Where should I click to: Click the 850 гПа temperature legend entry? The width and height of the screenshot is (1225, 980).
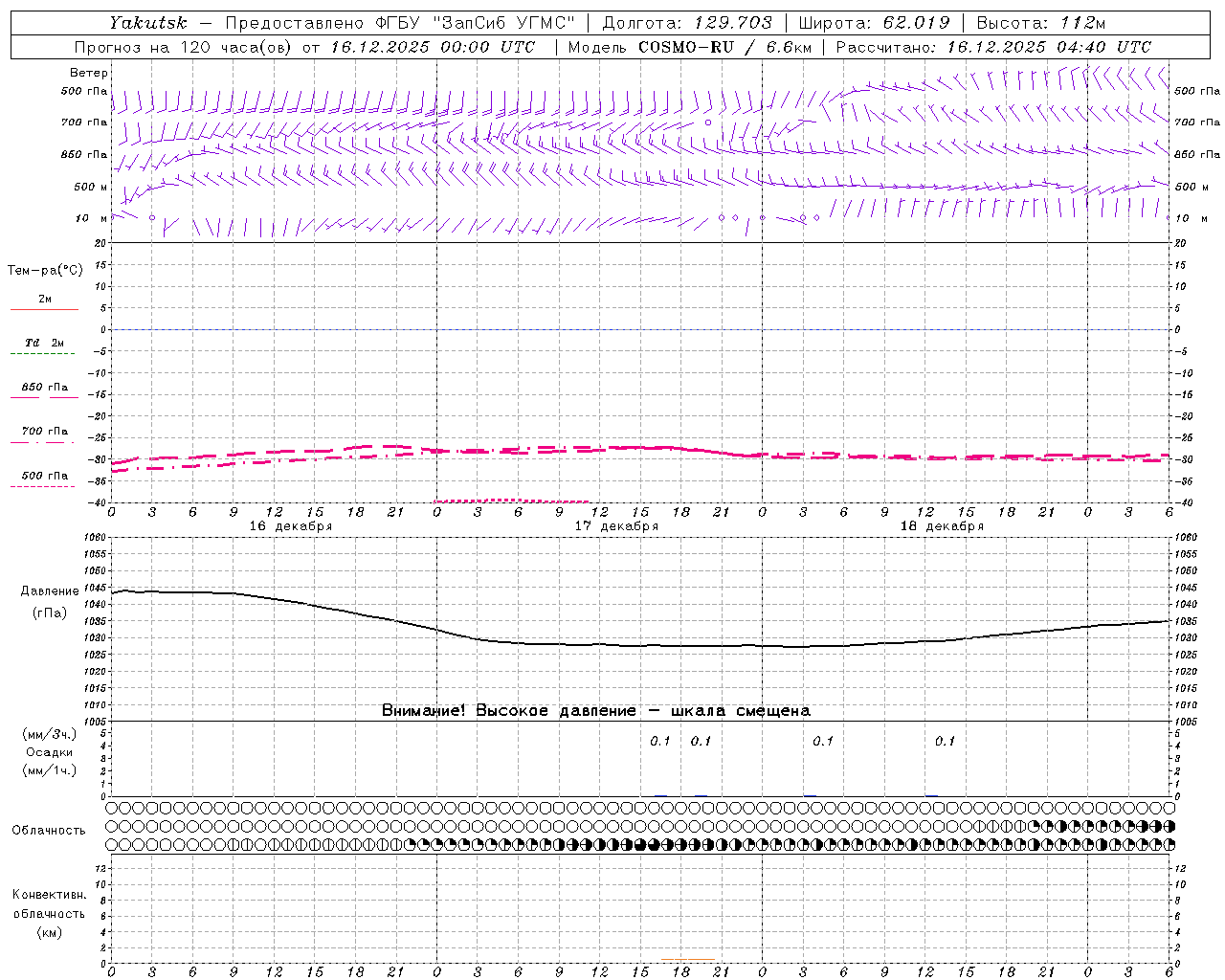(x=44, y=390)
